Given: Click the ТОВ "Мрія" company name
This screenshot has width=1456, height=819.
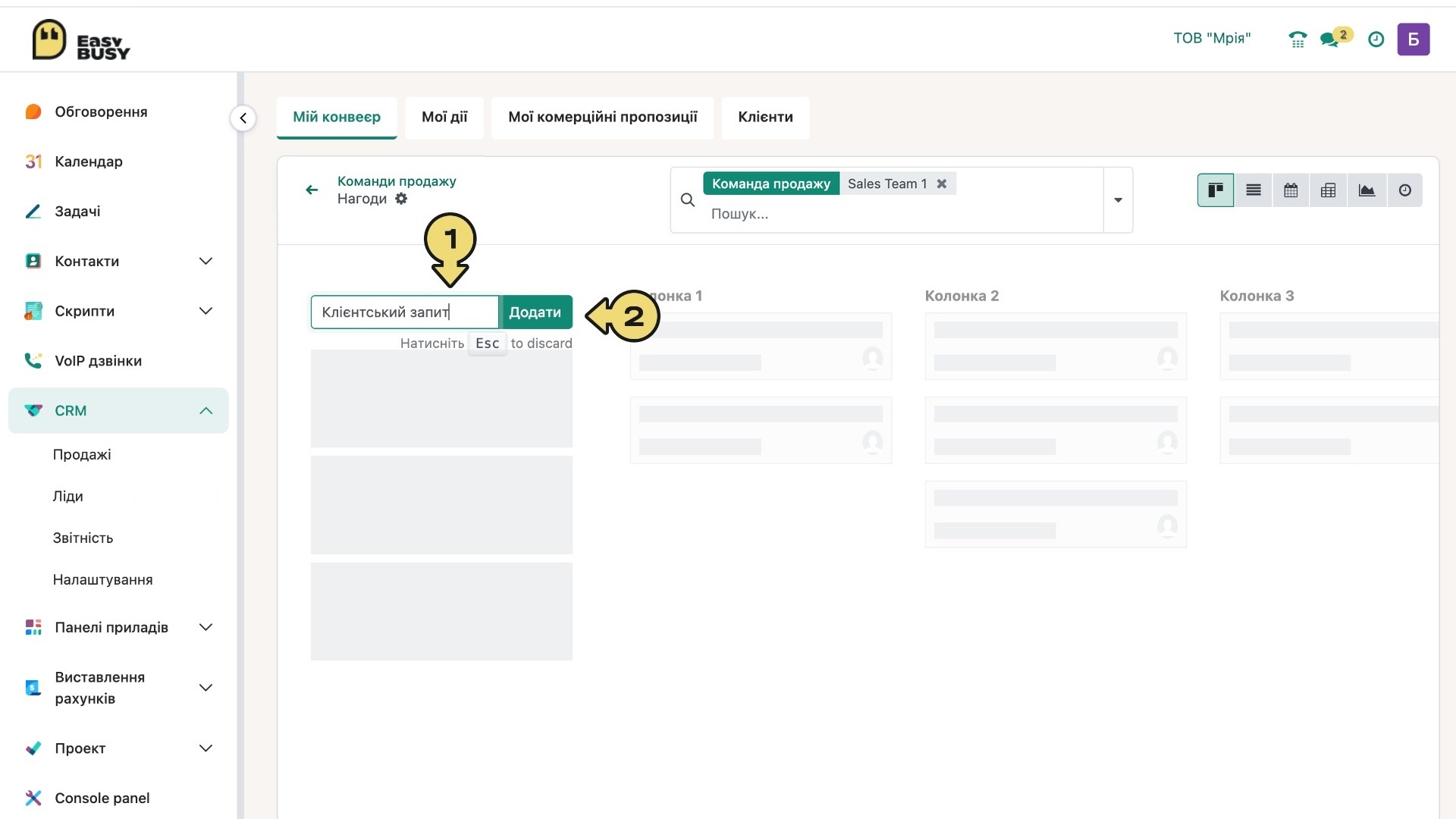Looking at the screenshot, I should 1213,38.
